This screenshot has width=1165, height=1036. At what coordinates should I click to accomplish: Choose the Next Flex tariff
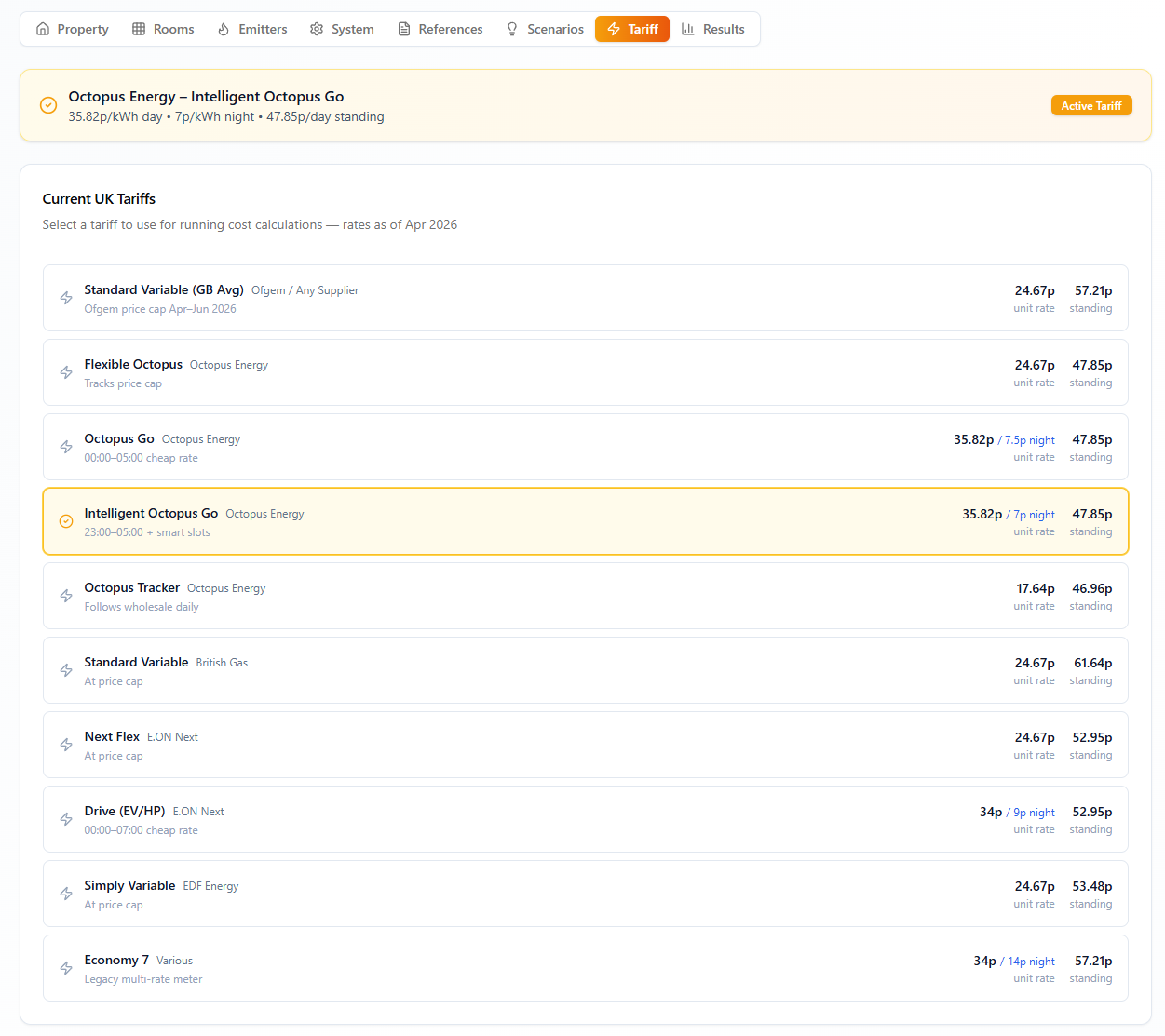pos(586,745)
